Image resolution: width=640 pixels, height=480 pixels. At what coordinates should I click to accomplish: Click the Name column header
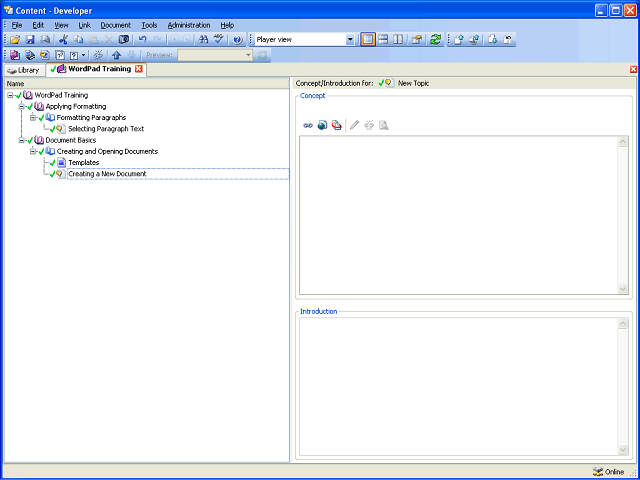pos(147,84)
